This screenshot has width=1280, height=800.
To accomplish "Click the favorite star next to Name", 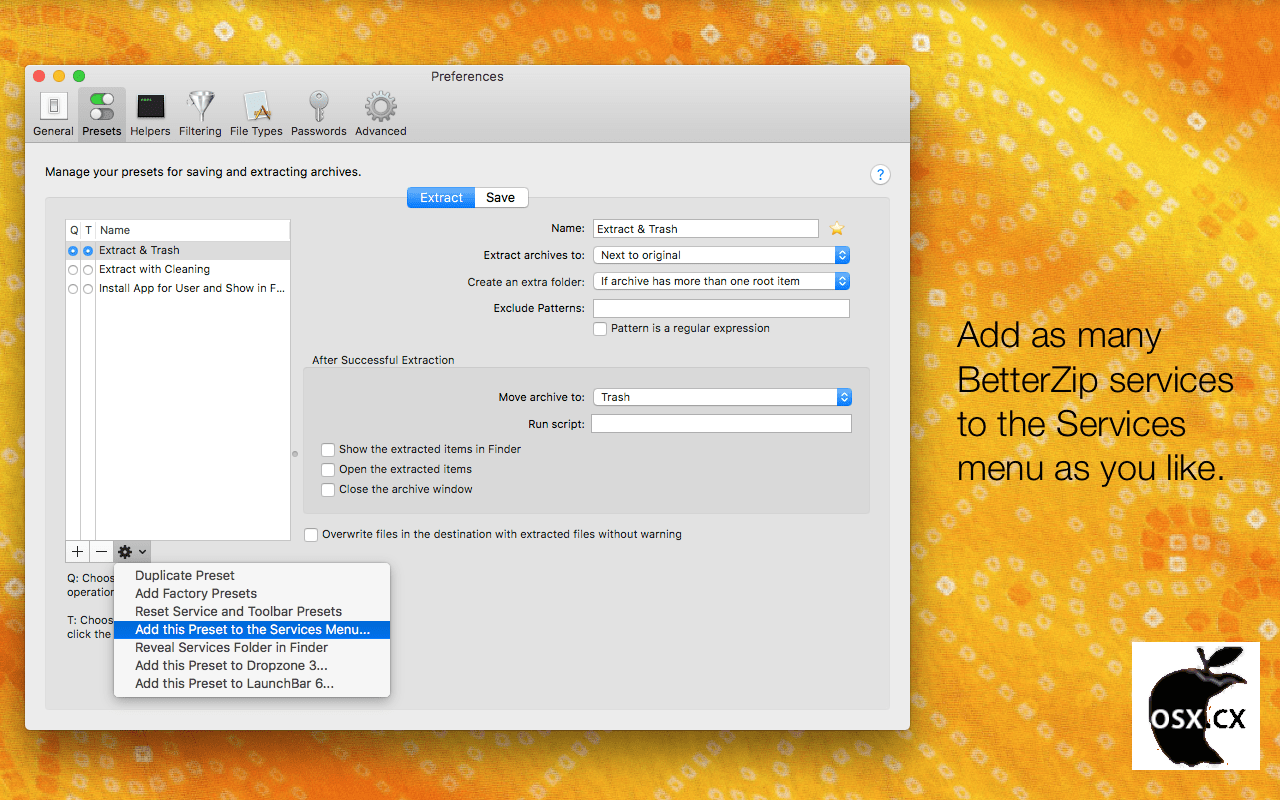I will coord(838,229).
